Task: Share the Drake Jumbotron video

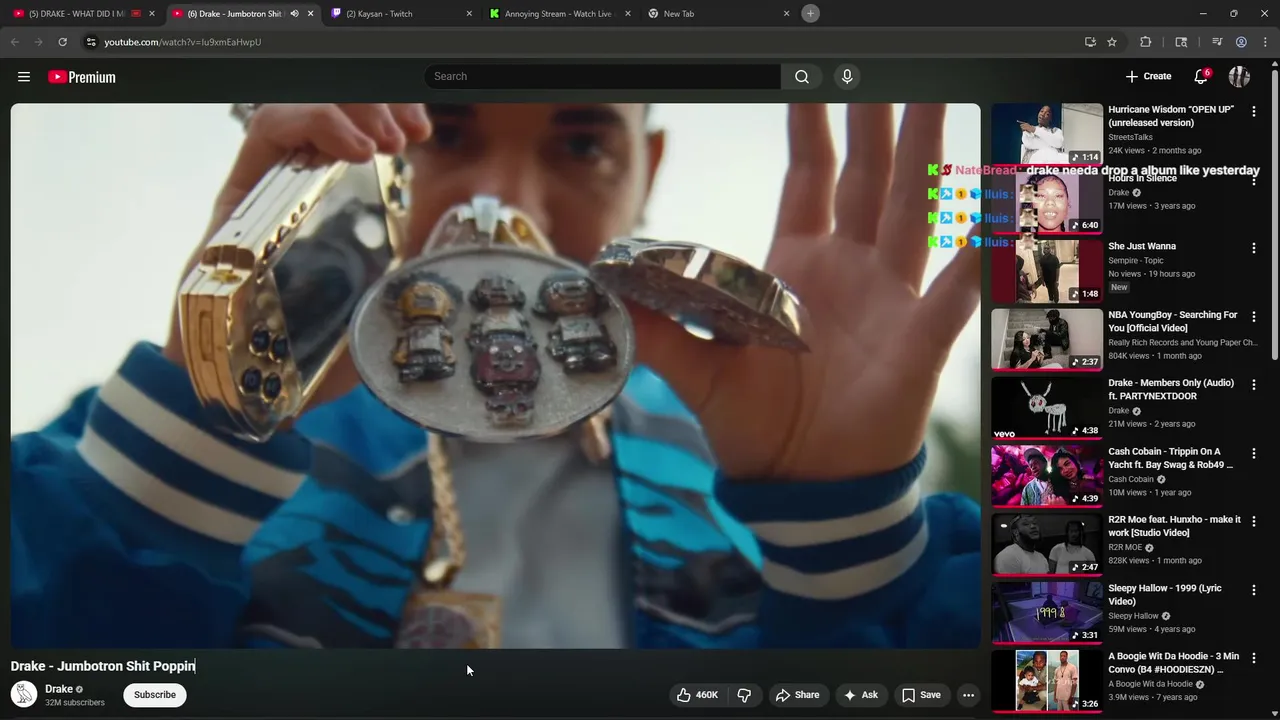Action: pyautogui.click(x=797, y=695)
